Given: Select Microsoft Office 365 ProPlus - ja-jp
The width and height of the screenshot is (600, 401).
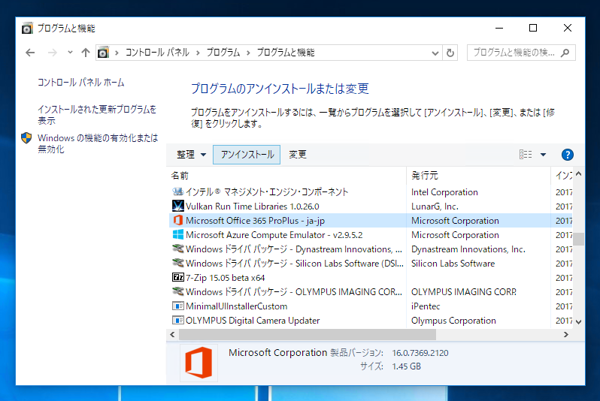Looking at the screenshot, I should (370, 220).
